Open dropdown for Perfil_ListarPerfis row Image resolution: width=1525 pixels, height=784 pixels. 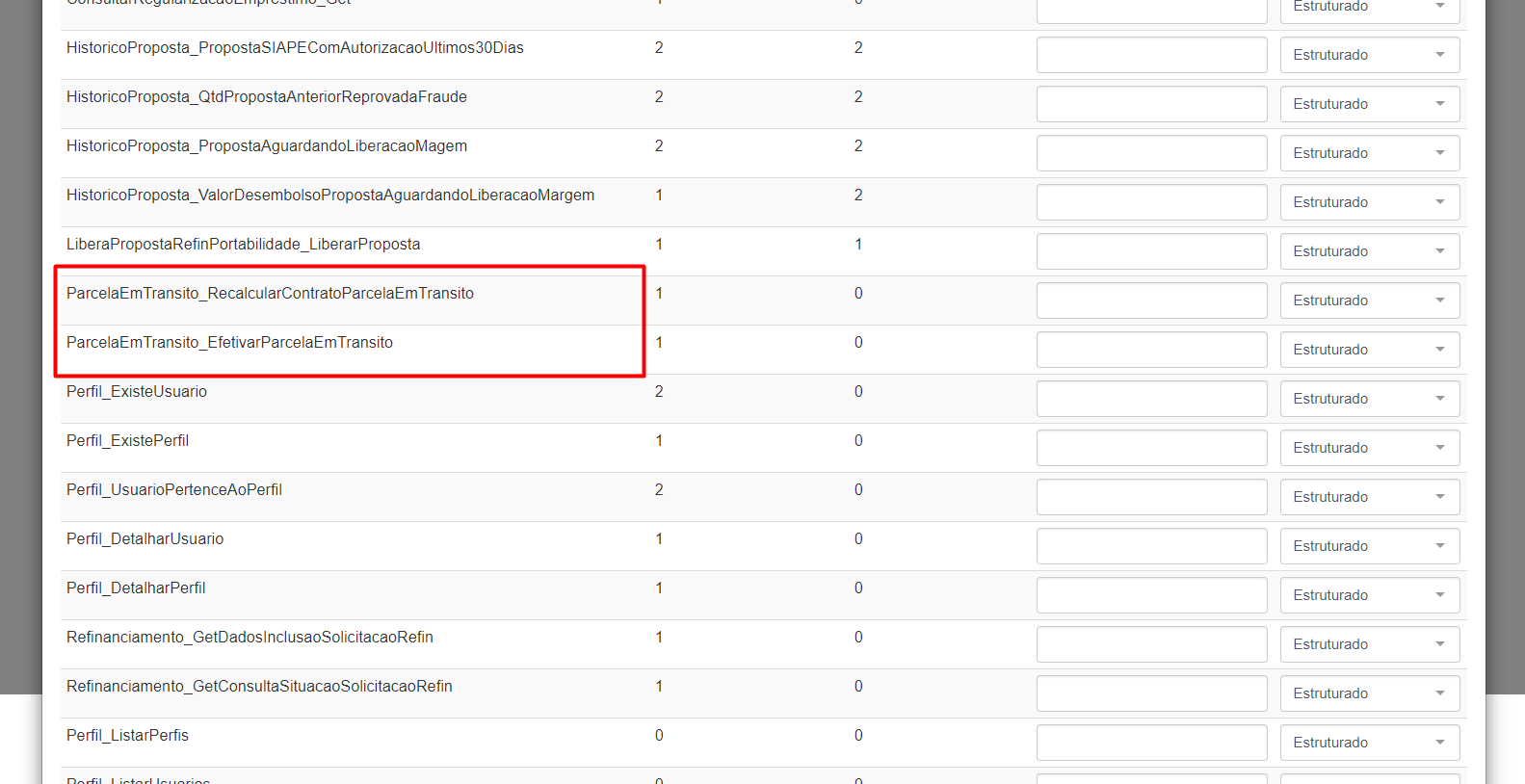pyautogui.click(x=1369, y=743)
